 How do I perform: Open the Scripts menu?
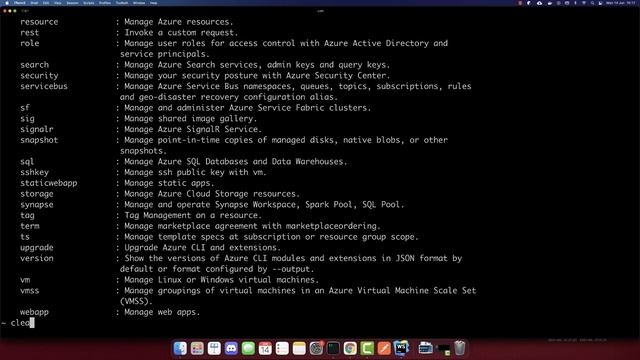coord(89,3)
